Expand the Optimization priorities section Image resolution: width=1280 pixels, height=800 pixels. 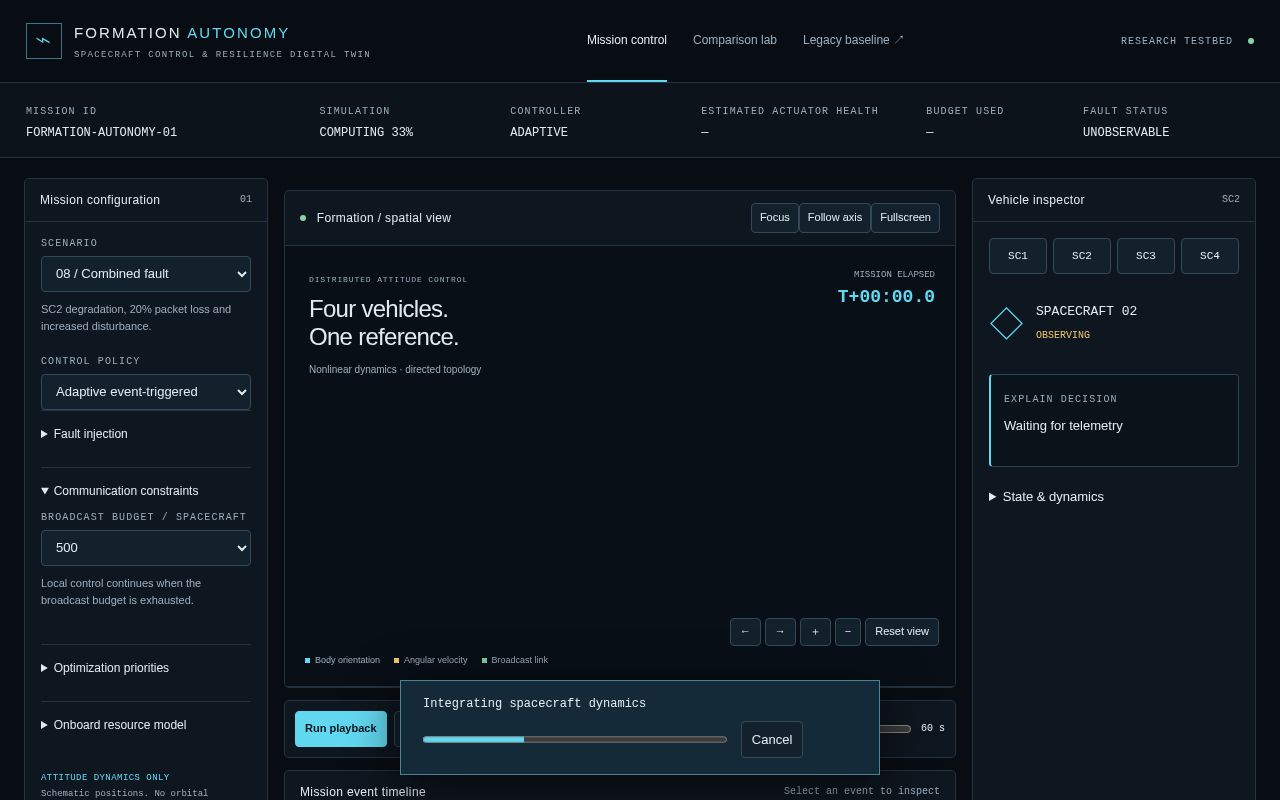coord(146,668)
